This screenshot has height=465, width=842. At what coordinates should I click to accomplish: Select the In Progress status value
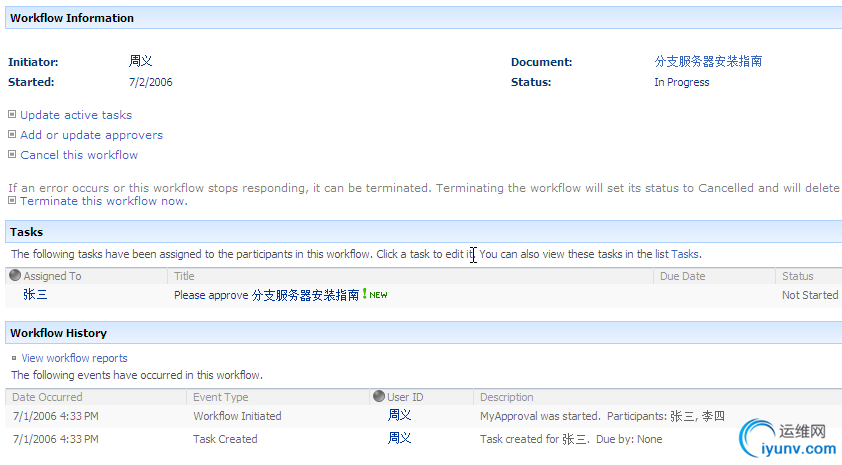pos(681,82)
